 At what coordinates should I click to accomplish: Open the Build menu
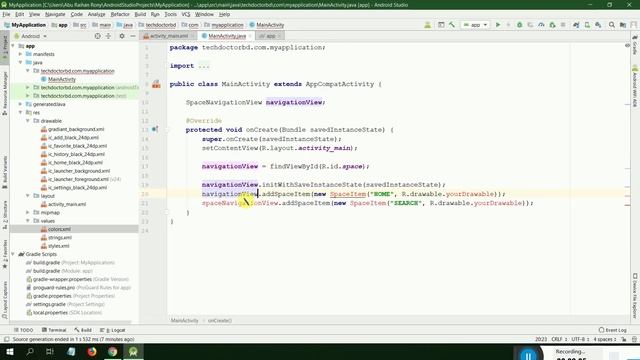140,14
